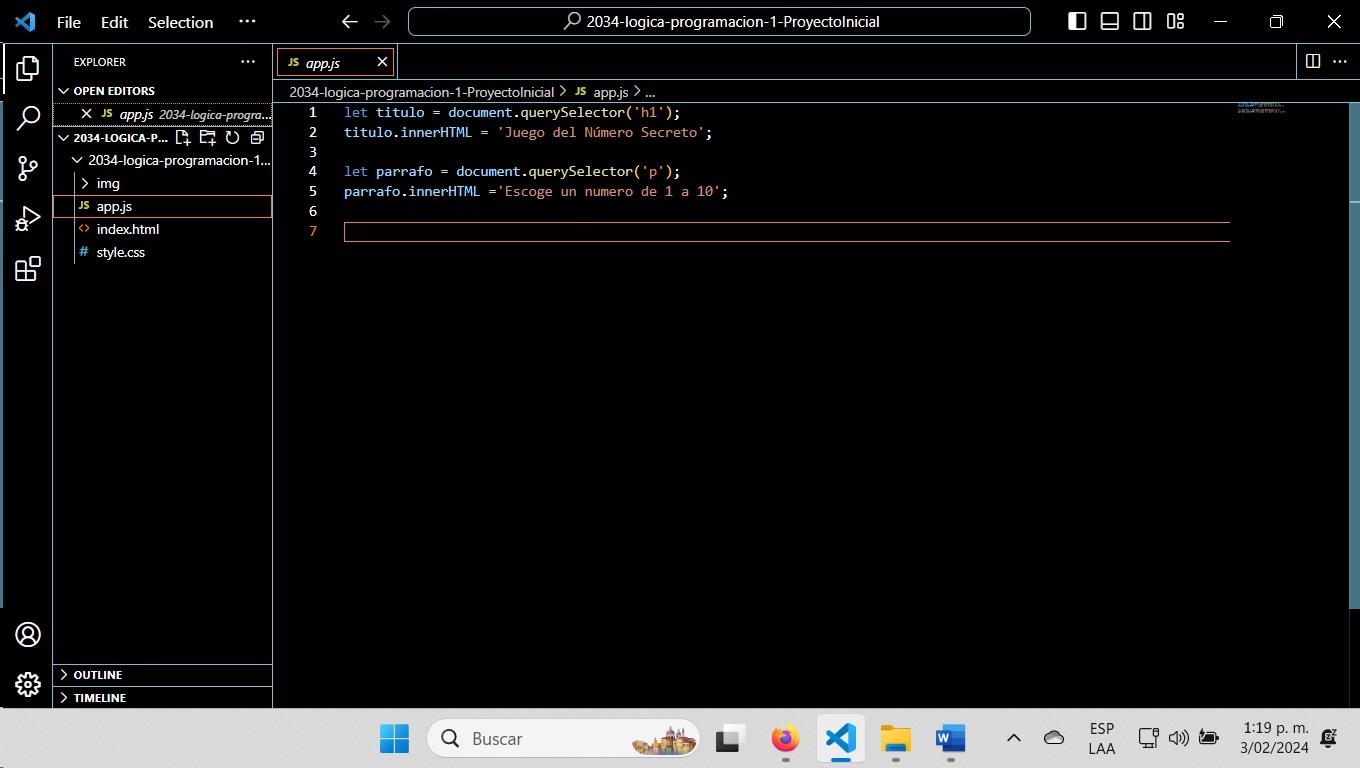Click the 'parrafo' variable on line 4
Screen dimensions: 1360x768
tap(404, 171)
